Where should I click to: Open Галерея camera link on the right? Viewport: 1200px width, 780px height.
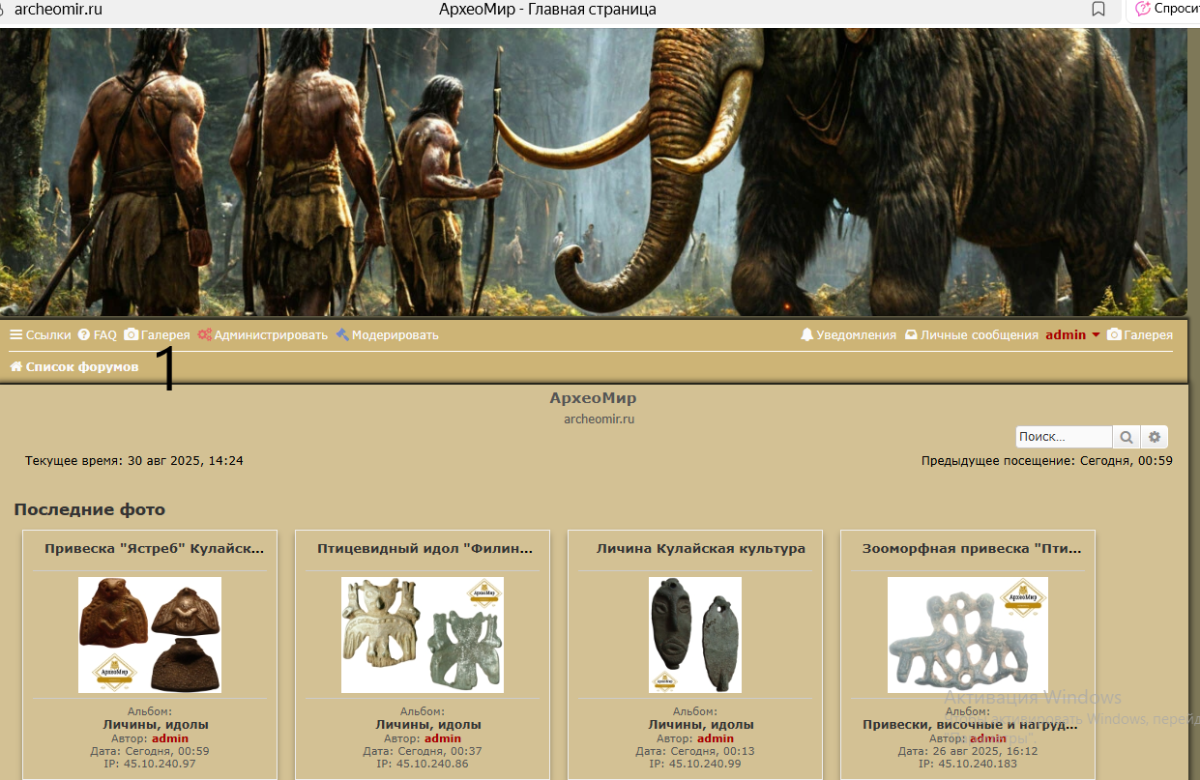click(x=1140, y=335)
